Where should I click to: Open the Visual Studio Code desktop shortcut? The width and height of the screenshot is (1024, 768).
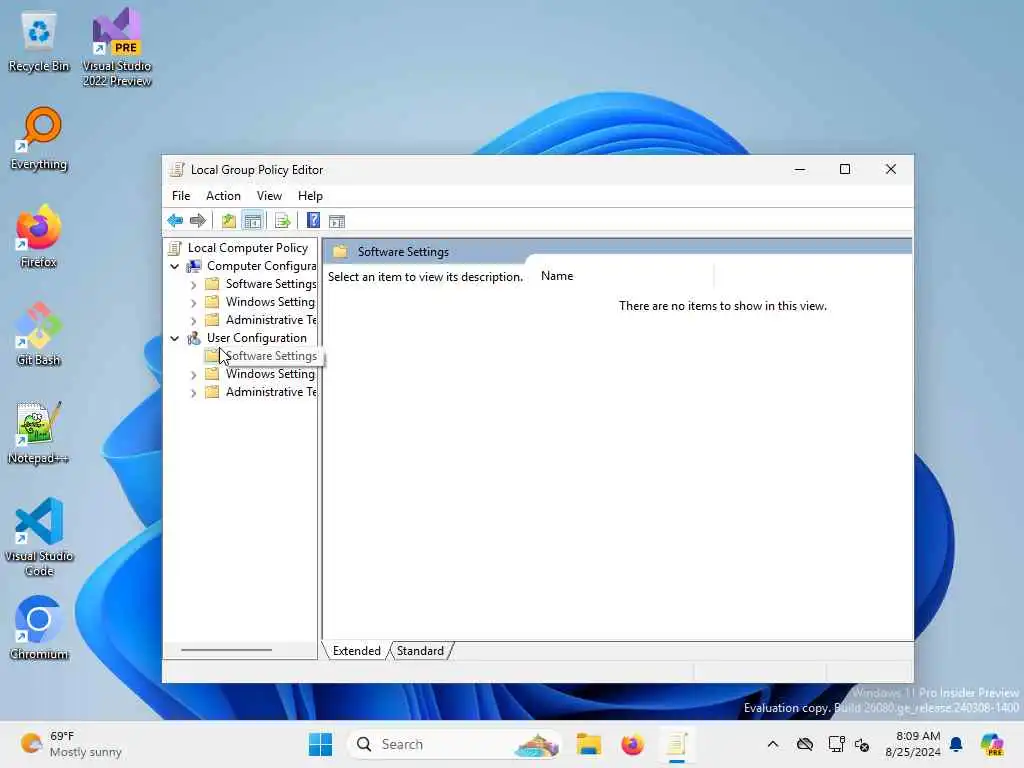tap(39, 537)
